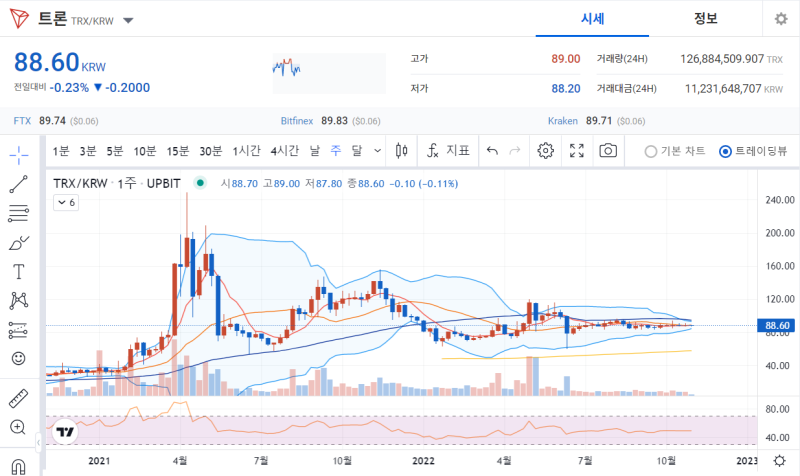Click the 88.60 current price axis label

(778, 325)
